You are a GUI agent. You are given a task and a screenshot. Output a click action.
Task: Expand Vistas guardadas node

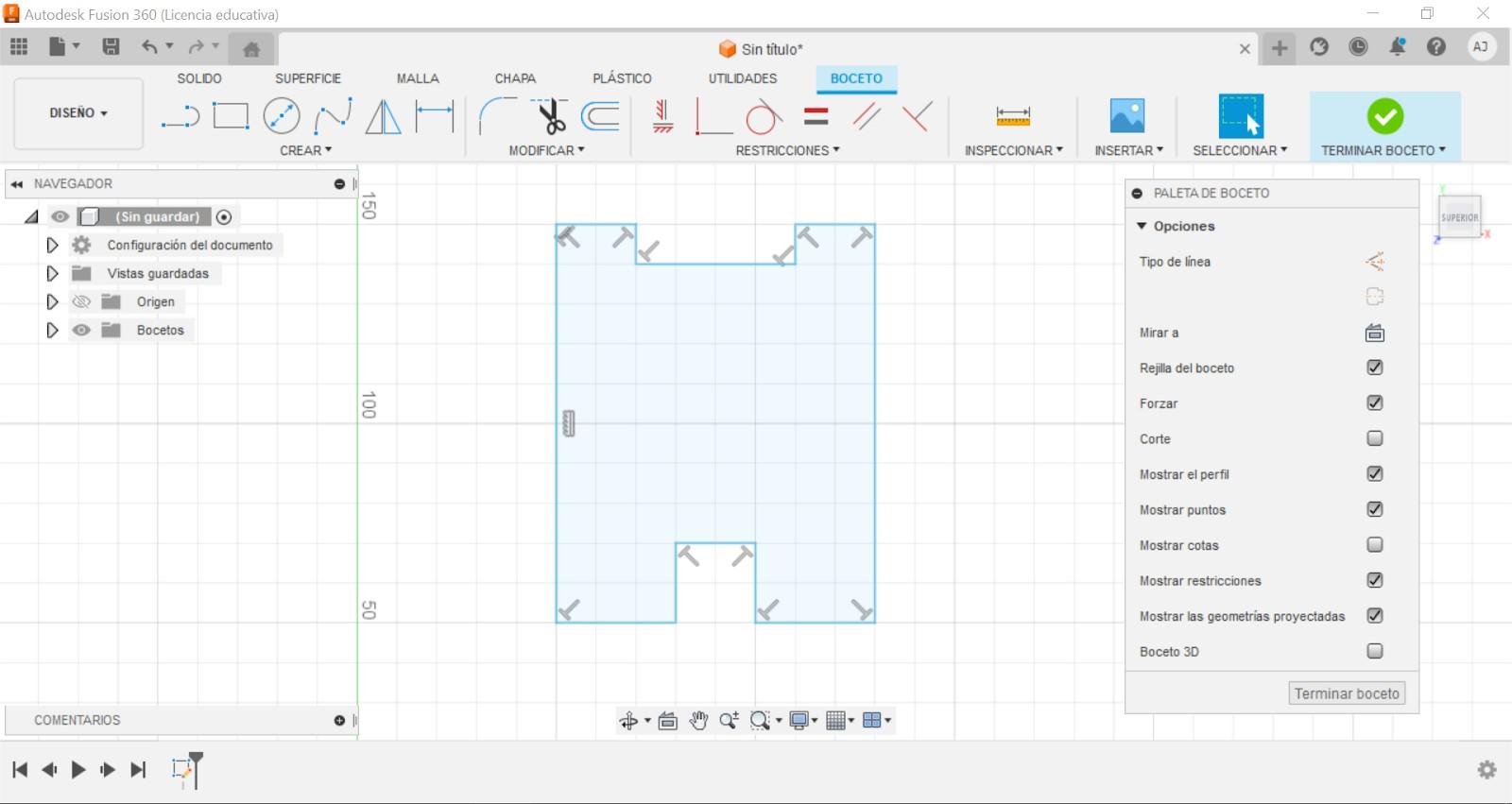pos(52,273)
